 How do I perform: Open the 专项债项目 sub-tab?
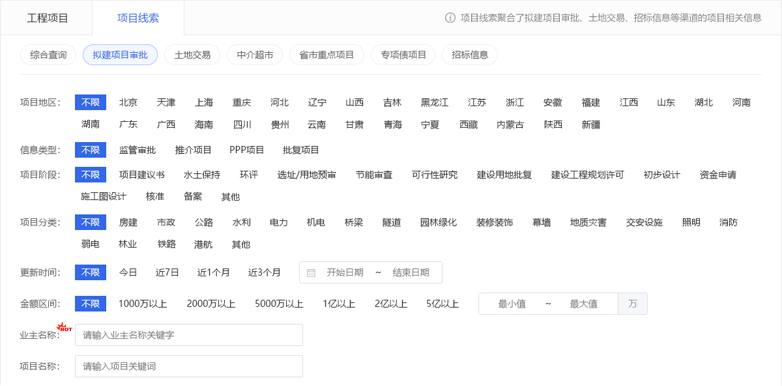[403, 55]
